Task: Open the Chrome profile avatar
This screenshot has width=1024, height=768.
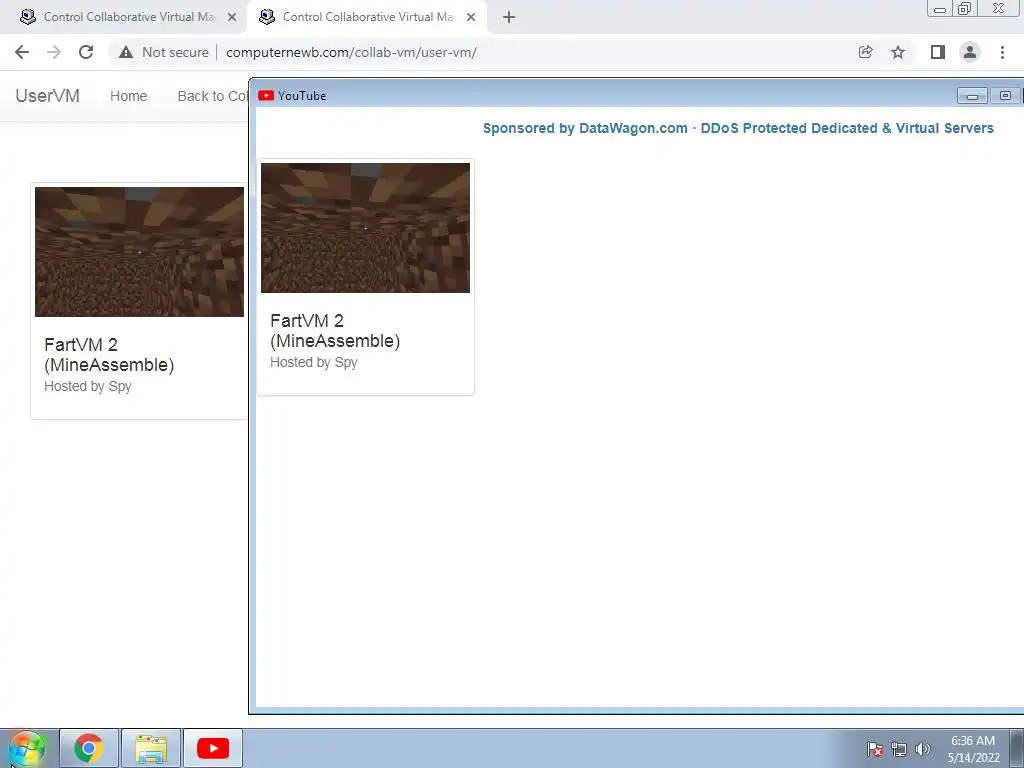Action: (x=970, y=52)
